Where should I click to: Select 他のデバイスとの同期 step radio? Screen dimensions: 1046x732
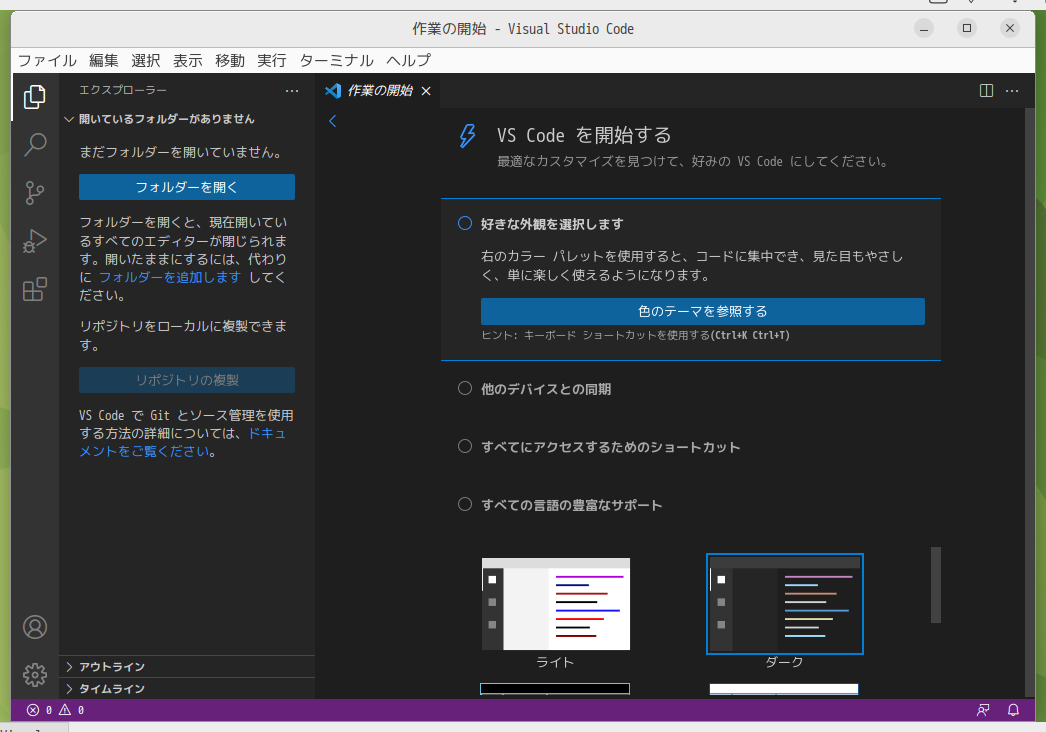[465, 388]
